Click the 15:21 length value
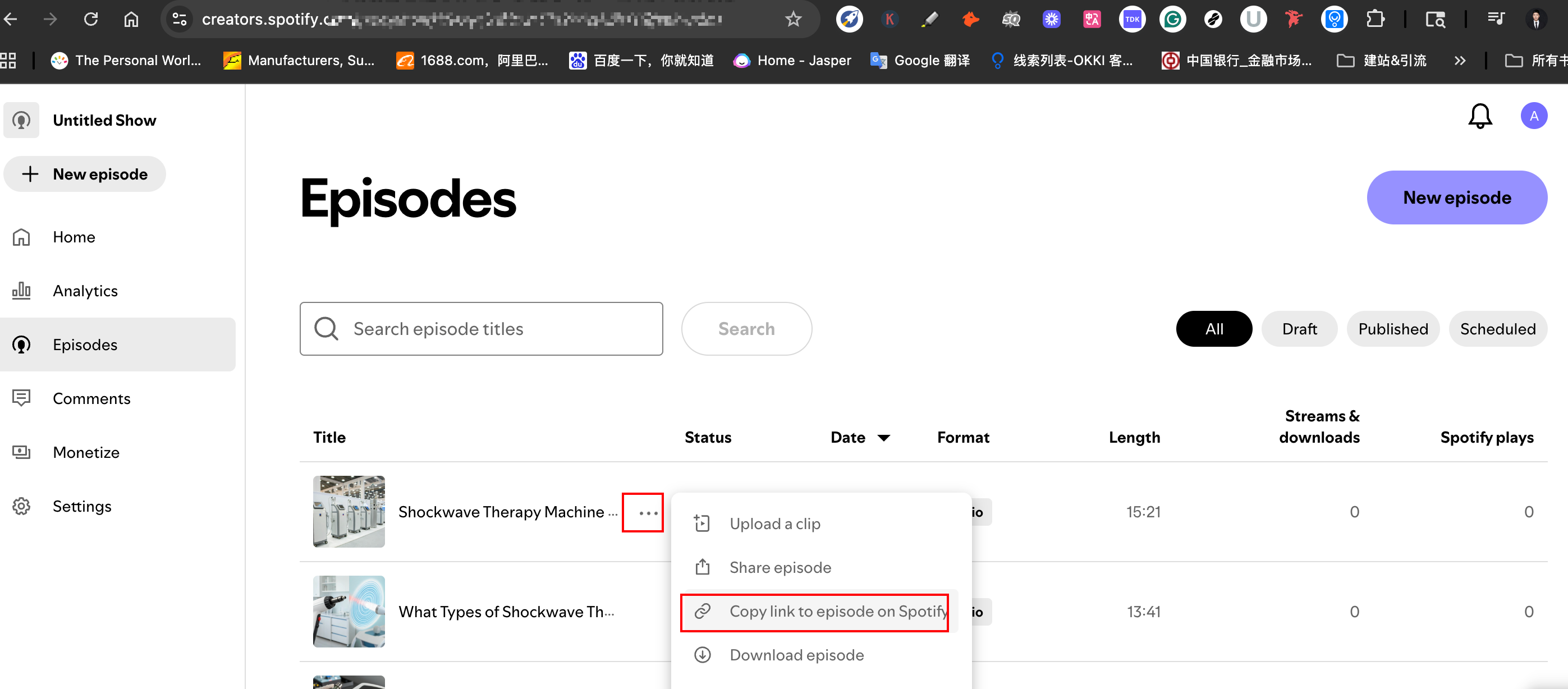The height and width of the screenshot is (689, 1568). (1143, 512)
